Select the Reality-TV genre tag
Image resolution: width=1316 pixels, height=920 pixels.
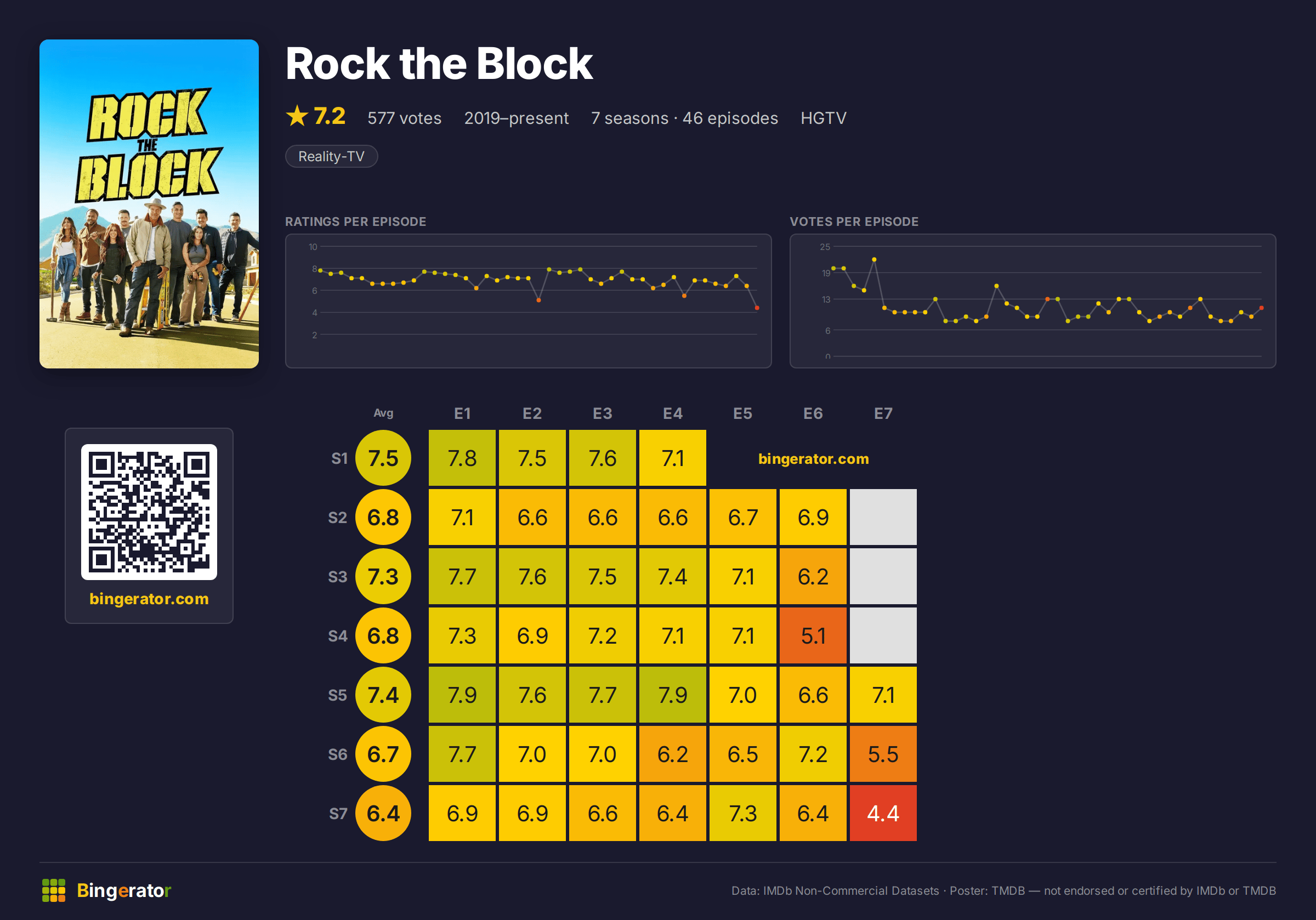coord(331,156)
